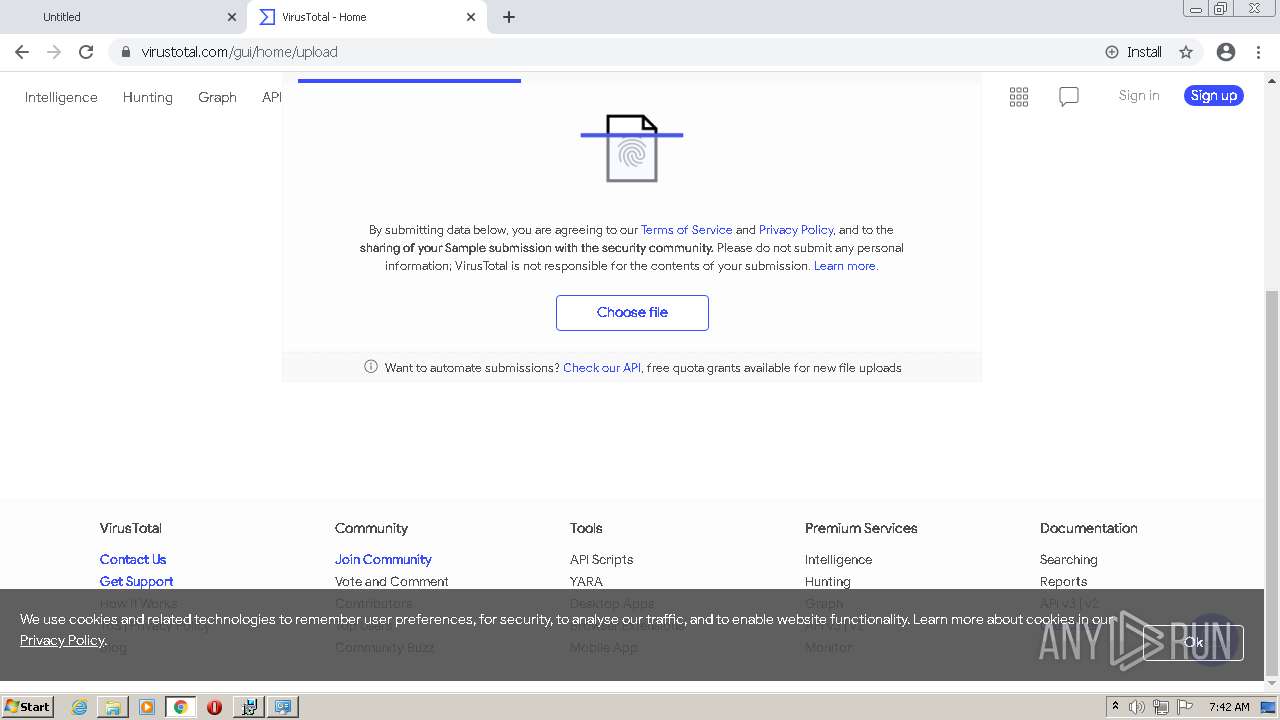1280x720 pixels.
Task: Open Privacy Policy link in cookie banner
Action: pyautogui.click(x=62, y=640)
